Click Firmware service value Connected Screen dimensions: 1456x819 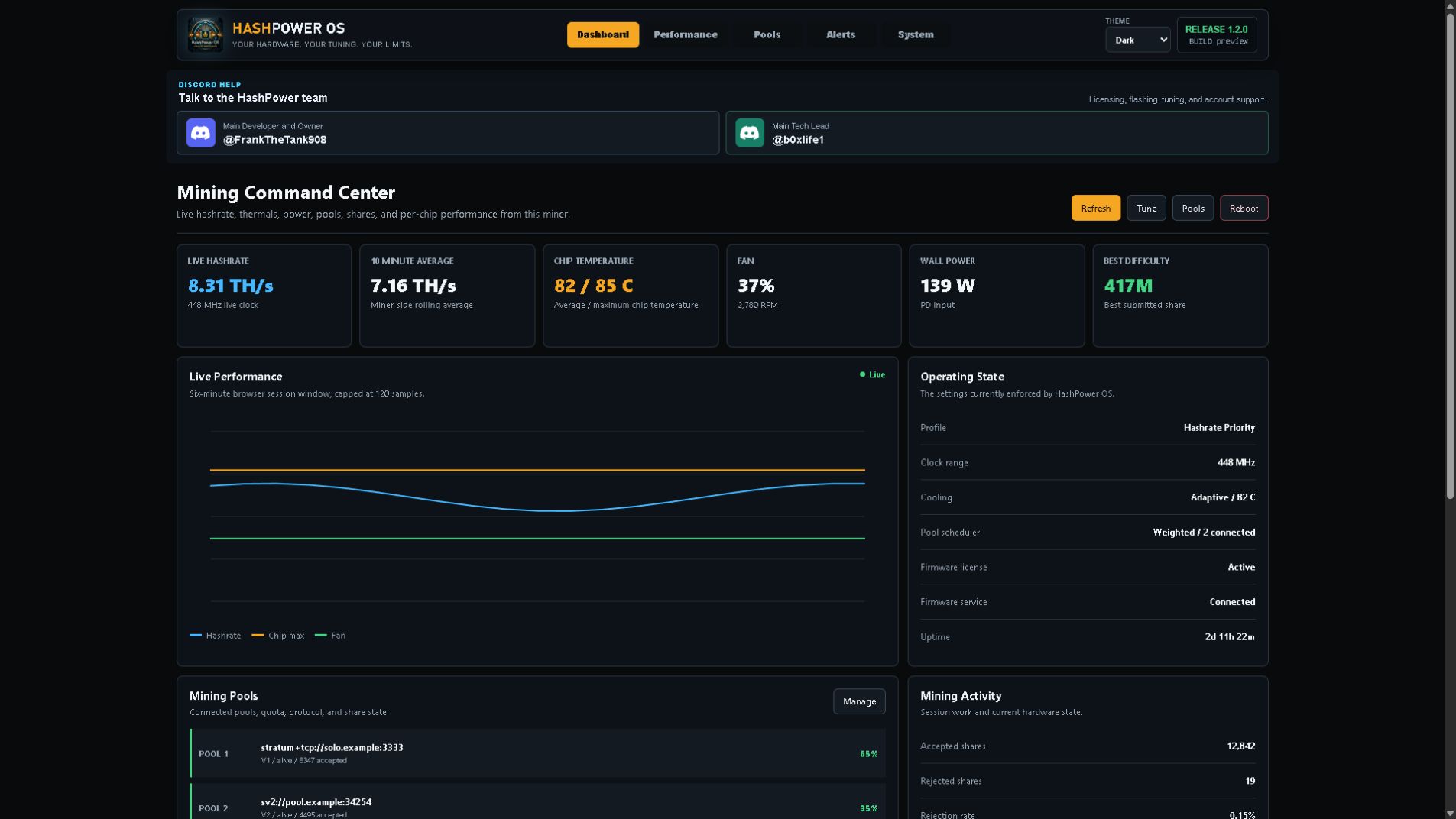coord(1232,602)
